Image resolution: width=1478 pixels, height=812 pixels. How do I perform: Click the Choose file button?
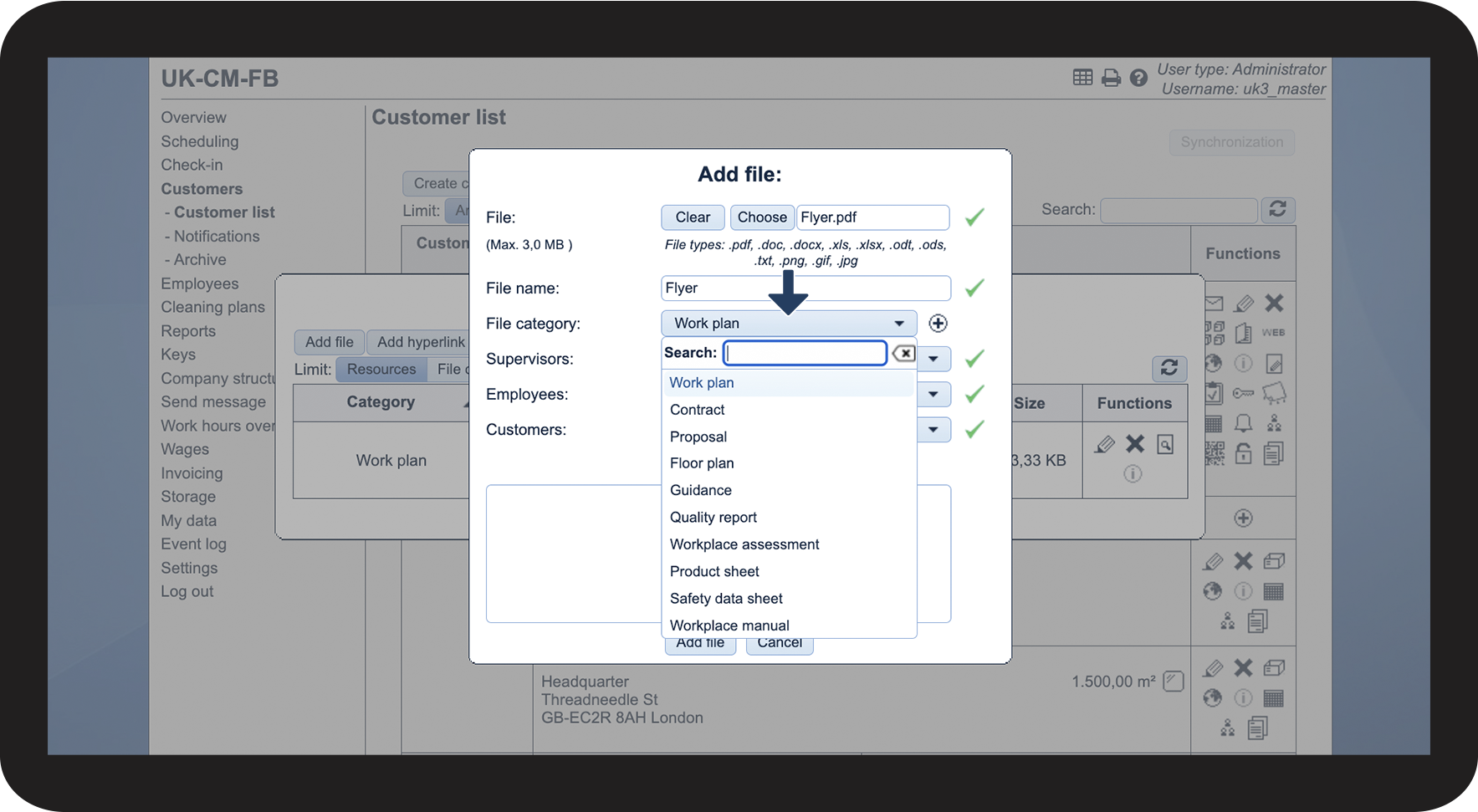pos(761,217)
